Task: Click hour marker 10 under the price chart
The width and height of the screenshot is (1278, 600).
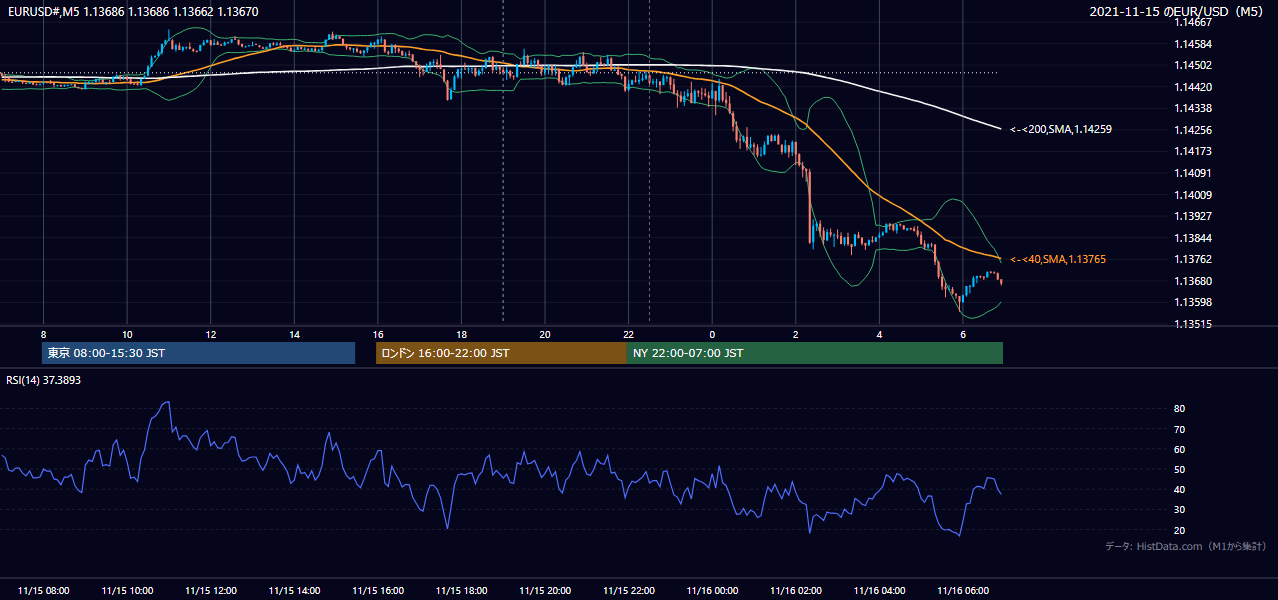Action: click(127, 334)
